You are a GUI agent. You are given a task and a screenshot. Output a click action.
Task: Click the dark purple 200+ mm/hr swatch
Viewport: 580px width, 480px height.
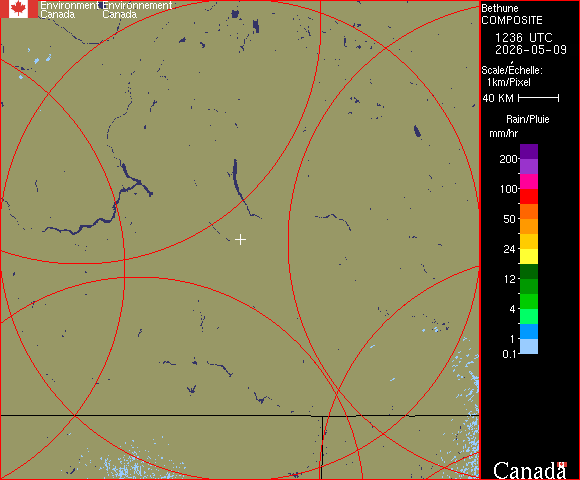tap(529, 152)
